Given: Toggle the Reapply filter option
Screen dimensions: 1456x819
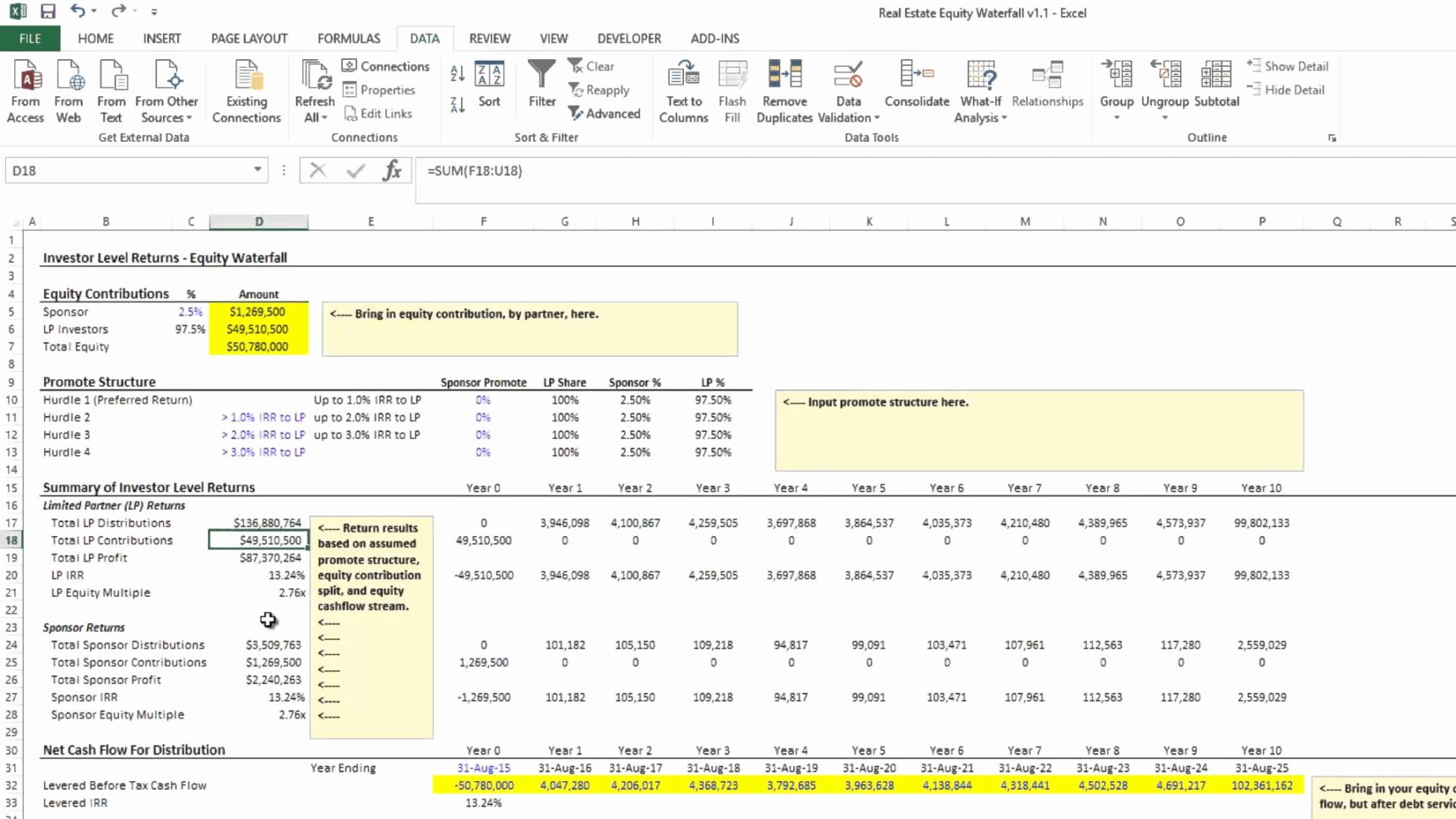Looking at the screenshot, I should (600, 89).
